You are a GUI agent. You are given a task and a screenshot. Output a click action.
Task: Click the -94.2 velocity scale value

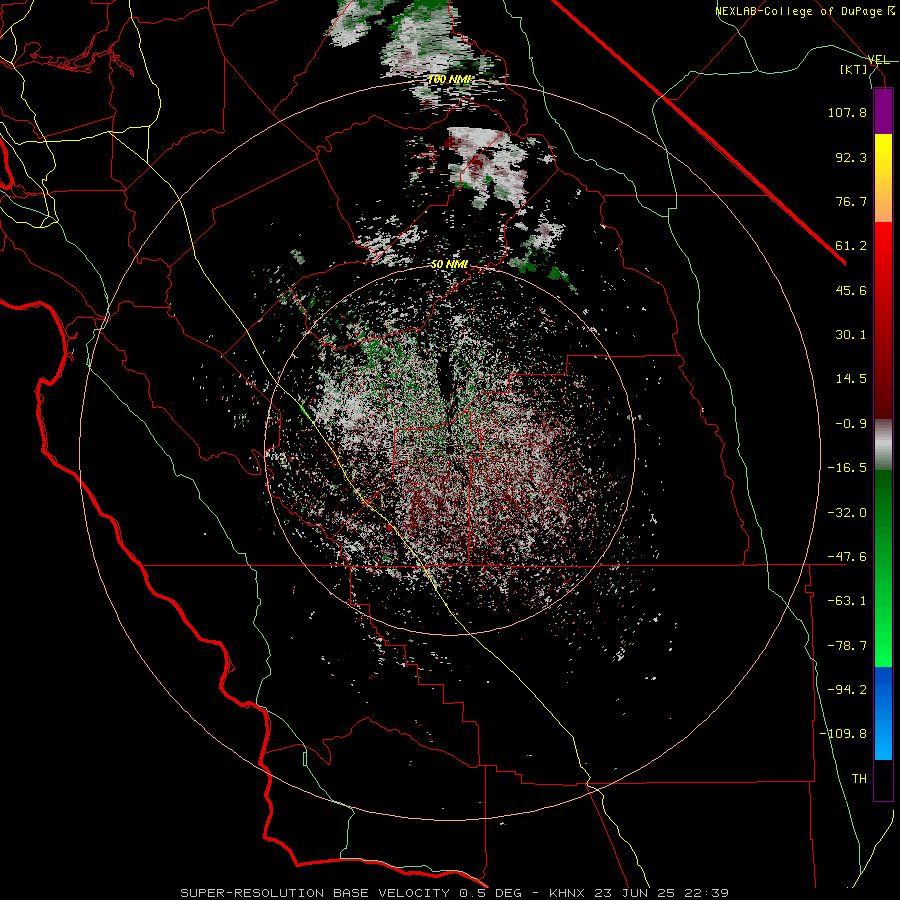[847, 690]
